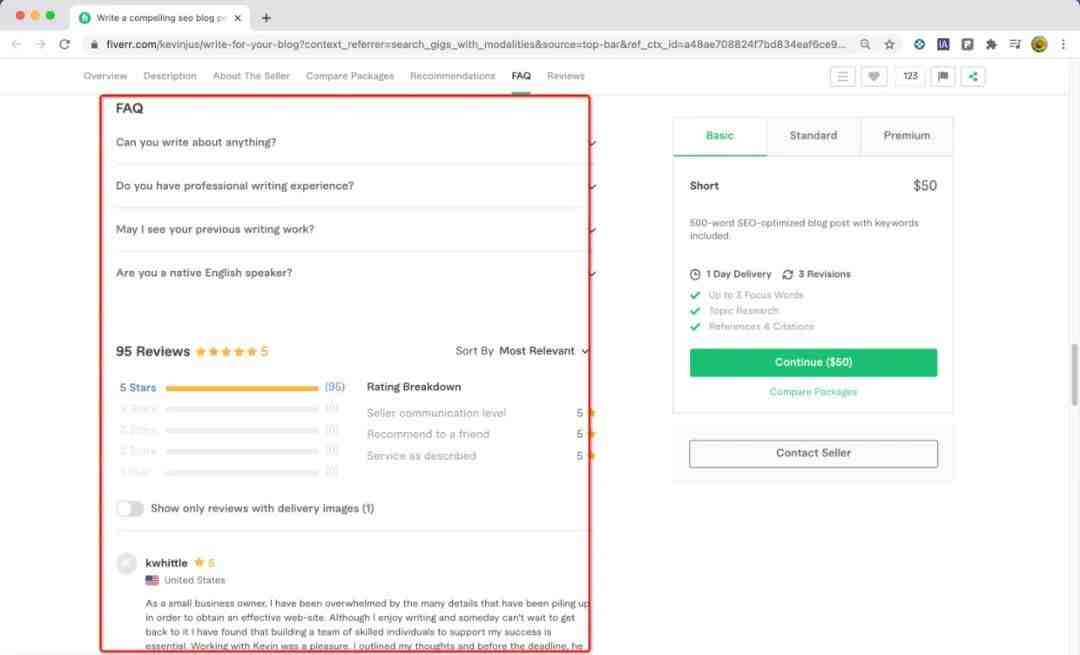1080x655 pixels.
Task: Reload the page using refresh icon
Action: [65, 44]
